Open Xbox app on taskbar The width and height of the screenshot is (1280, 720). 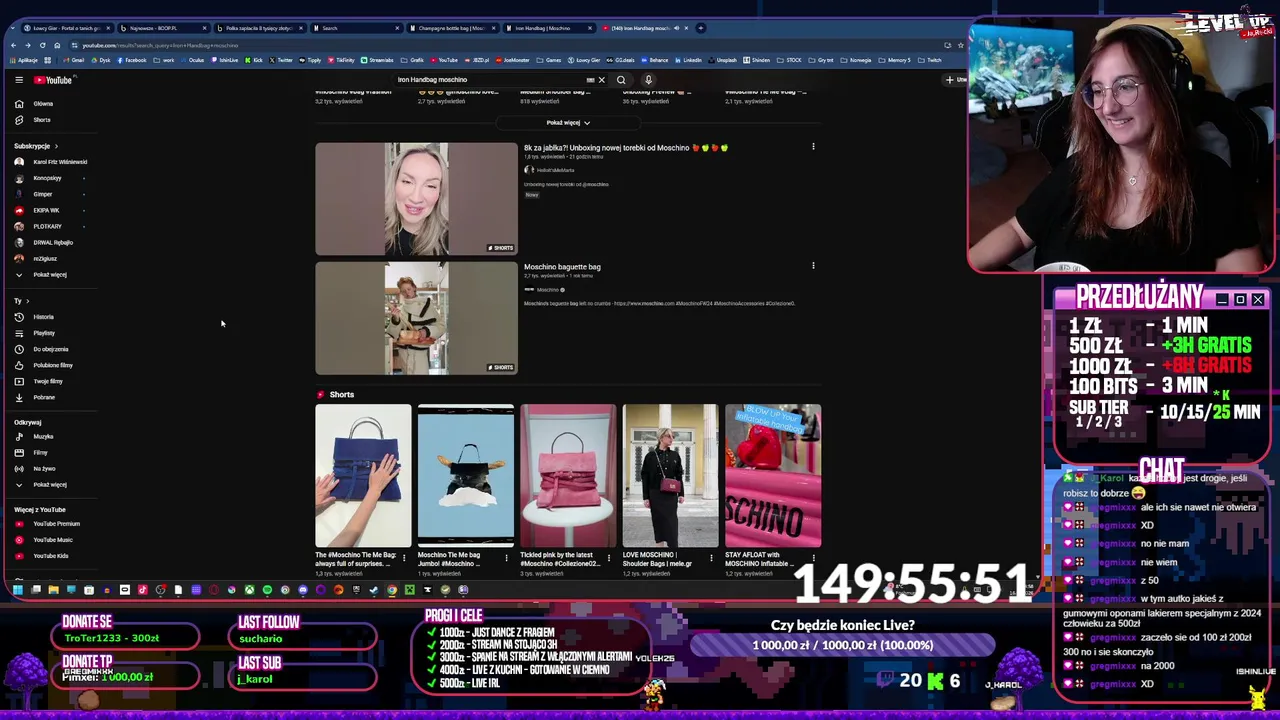tap(249, 590)
